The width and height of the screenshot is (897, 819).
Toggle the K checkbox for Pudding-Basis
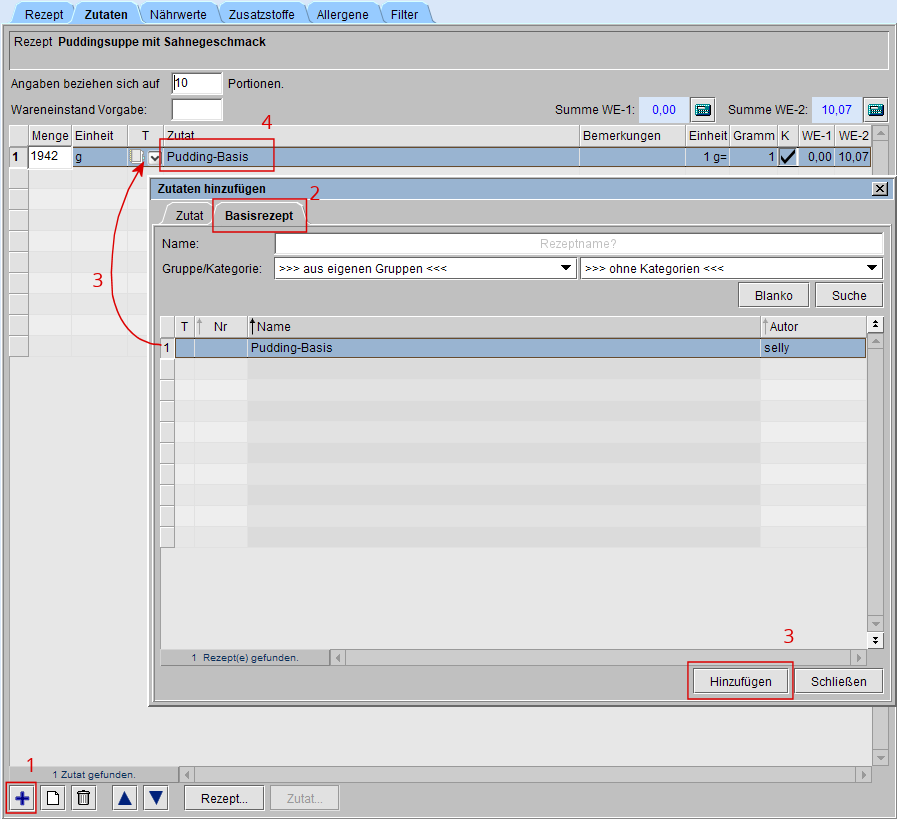coord(787,157)
